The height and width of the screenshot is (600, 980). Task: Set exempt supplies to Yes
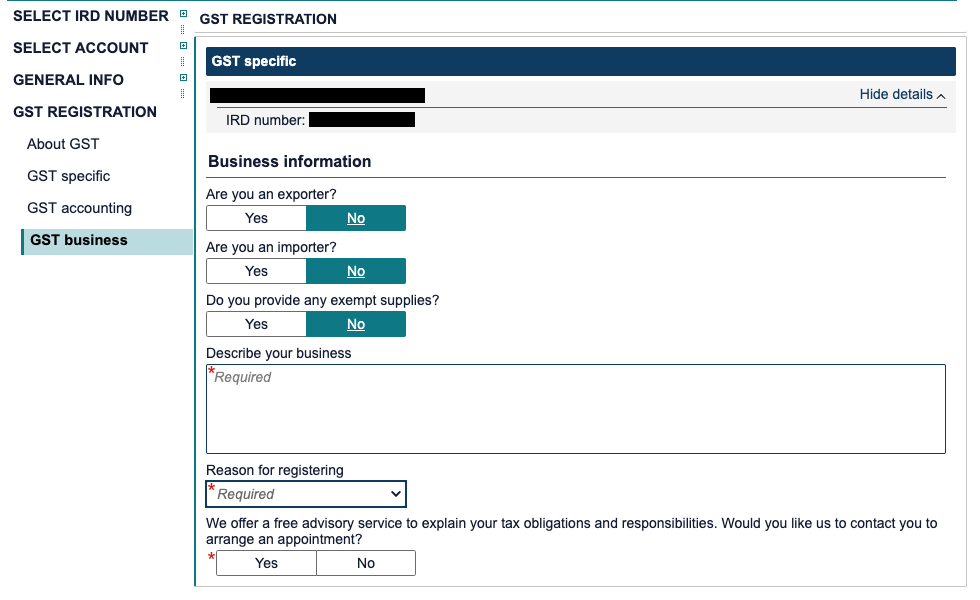[256, 324]
